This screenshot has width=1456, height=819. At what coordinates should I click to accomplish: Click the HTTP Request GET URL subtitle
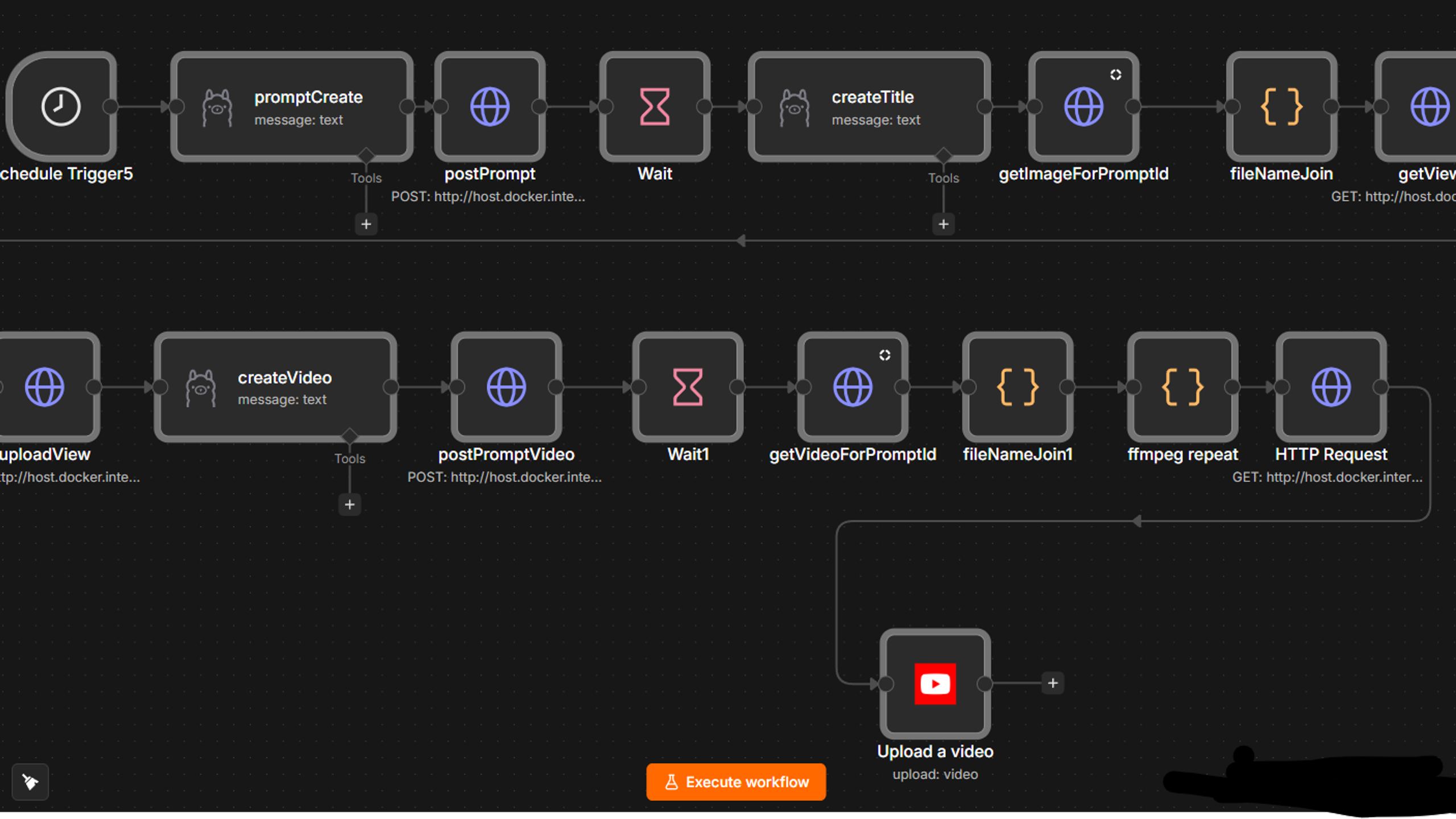[1327, 477]
